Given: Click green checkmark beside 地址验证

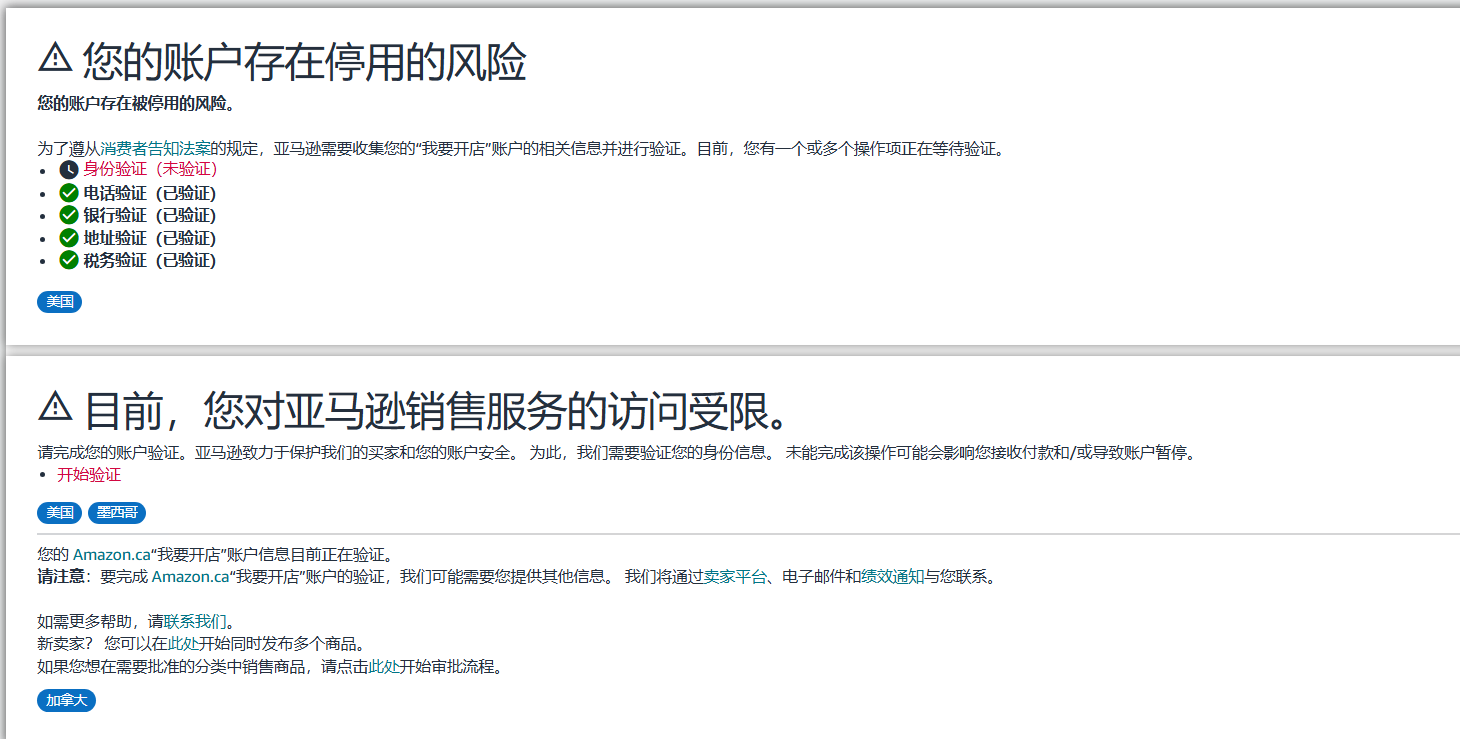Looking at the screenshot, I should (x=69, y=238).
